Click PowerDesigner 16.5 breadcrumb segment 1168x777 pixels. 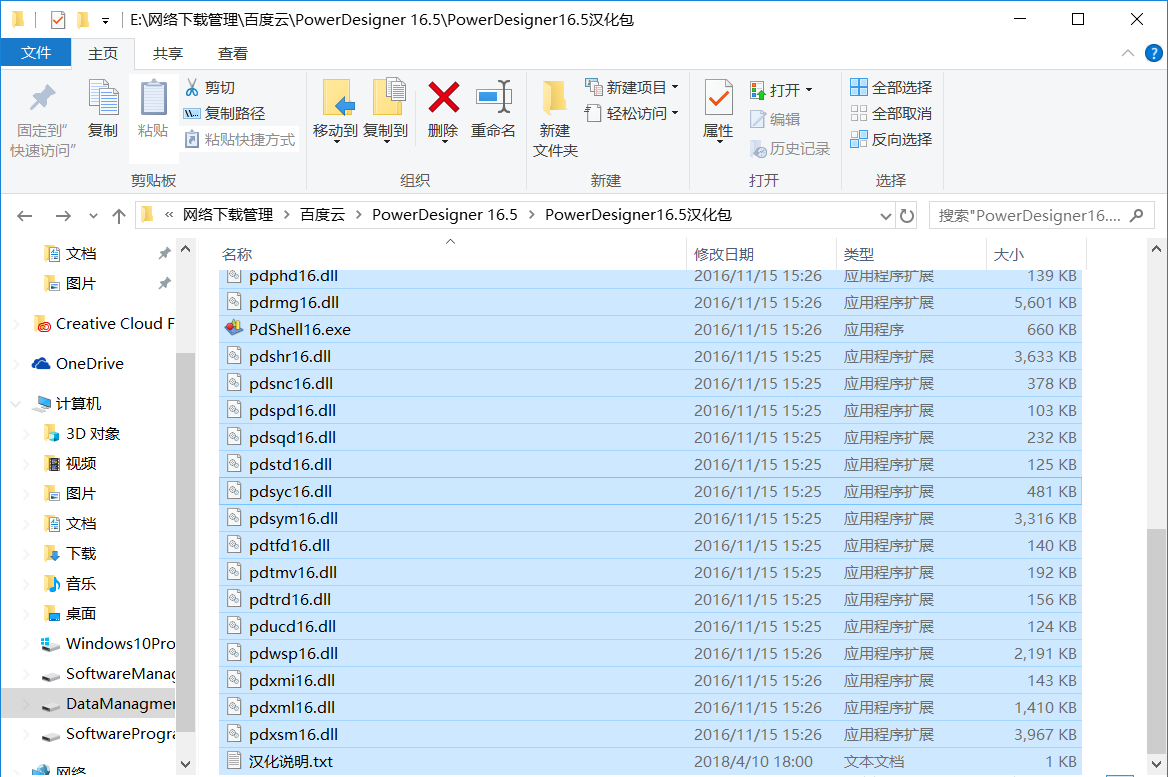445,215
